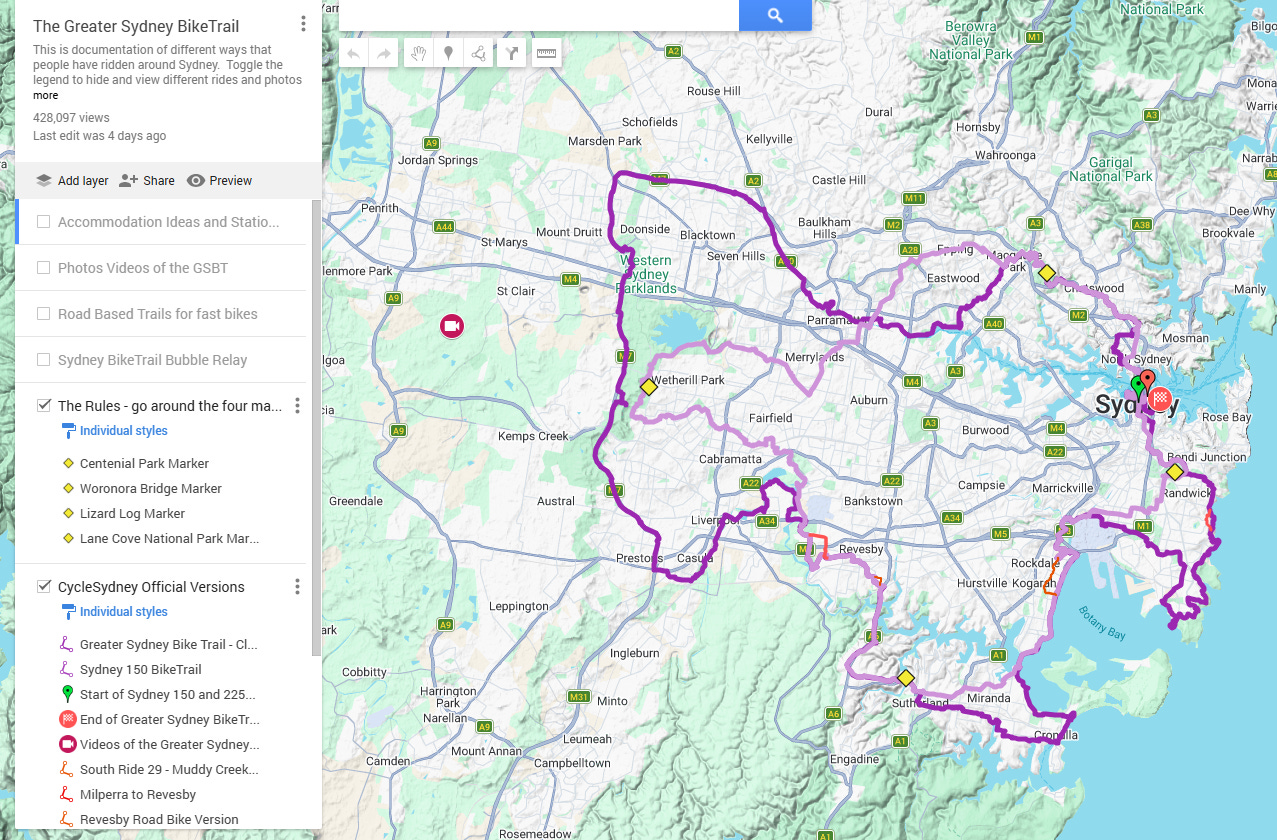Open The Rules layer options menu
Viewport: 1277px width, 840px height.
pos(297,406)
